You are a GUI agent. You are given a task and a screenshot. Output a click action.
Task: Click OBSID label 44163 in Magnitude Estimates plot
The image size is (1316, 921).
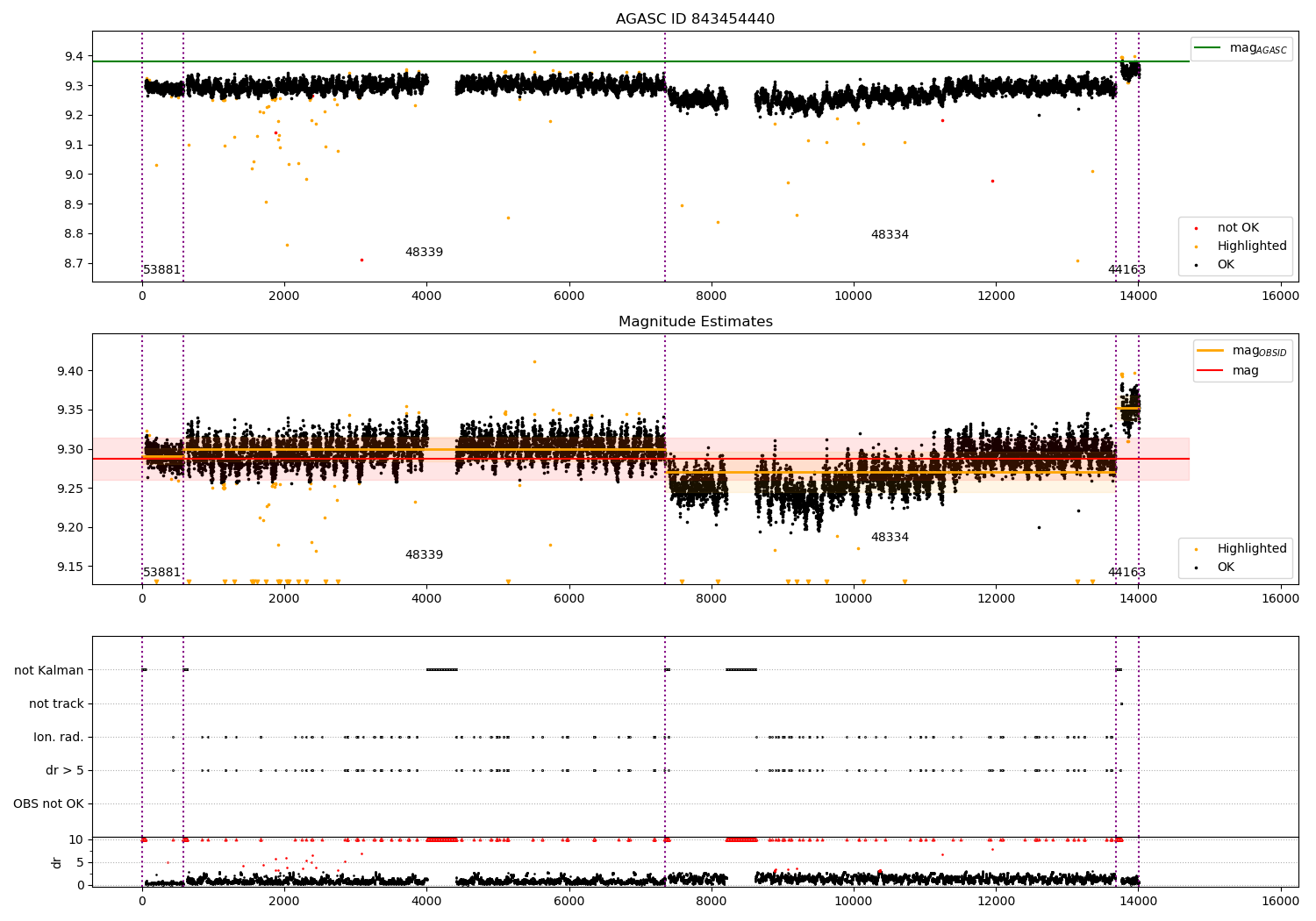coord(1126,573)
